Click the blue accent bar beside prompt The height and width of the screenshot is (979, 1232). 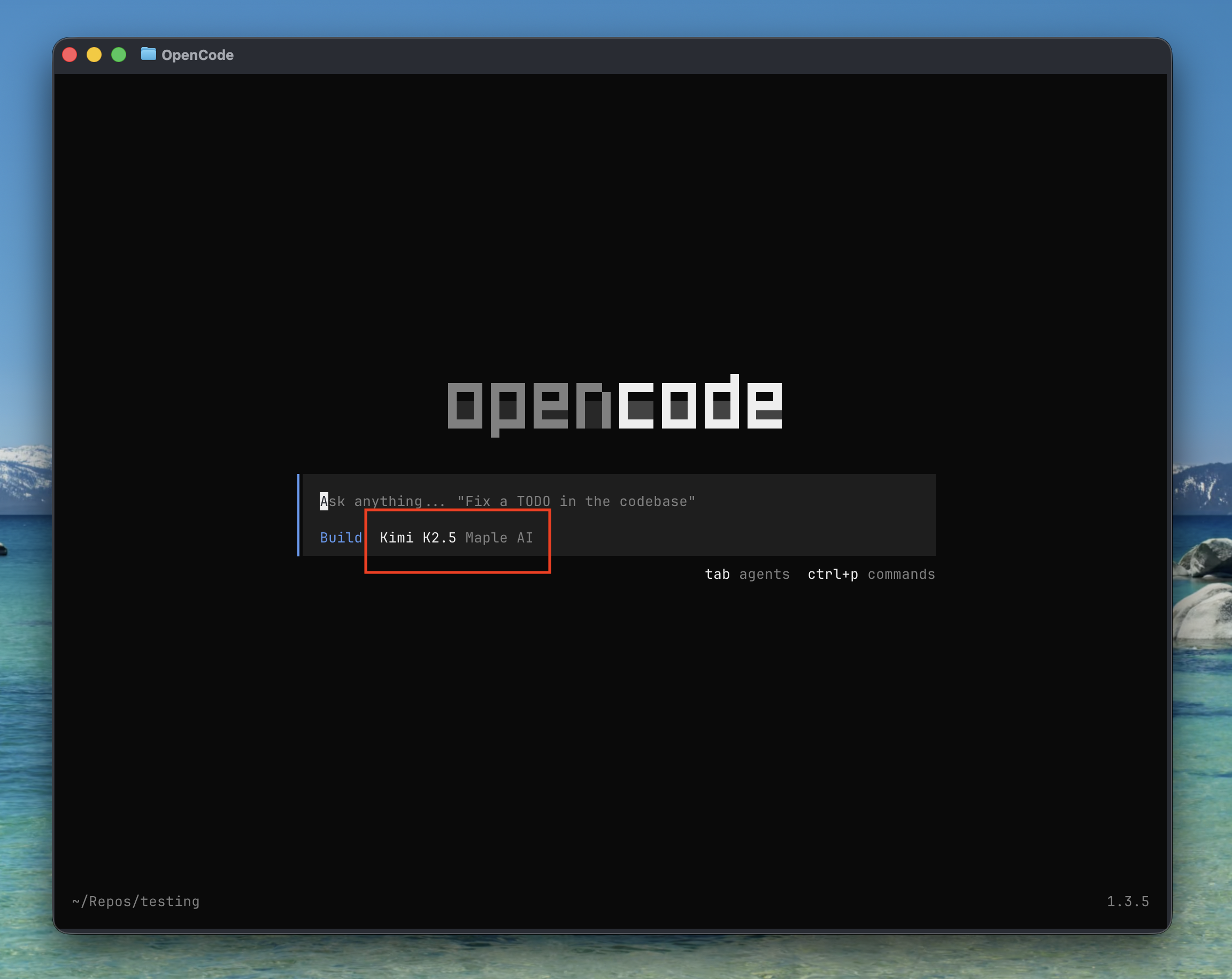point(298,515)
